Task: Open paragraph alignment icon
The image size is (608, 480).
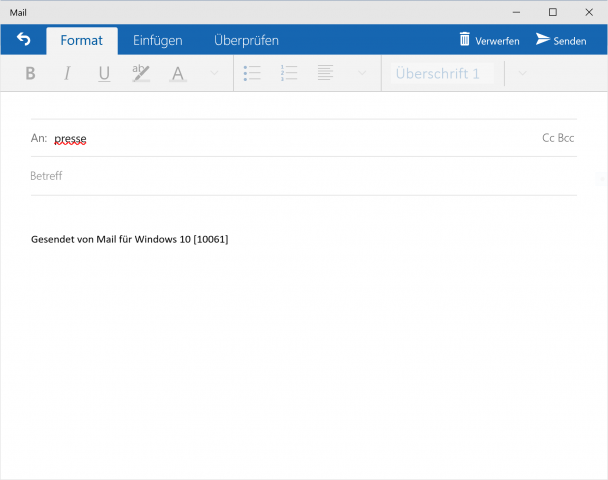Action: click(325, 73)
